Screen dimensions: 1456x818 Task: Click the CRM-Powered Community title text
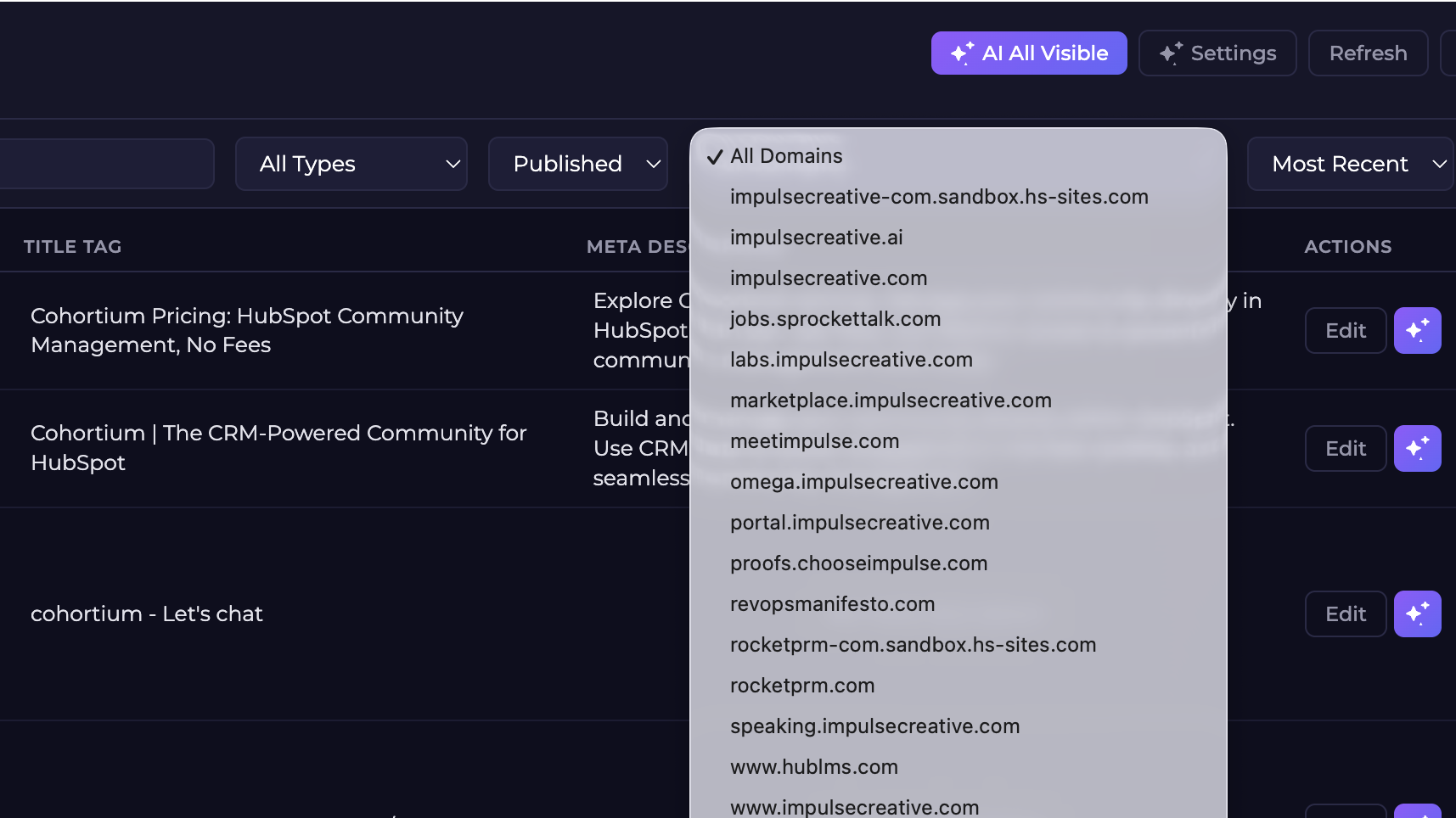pyautogui.click(x=278, y=448)
